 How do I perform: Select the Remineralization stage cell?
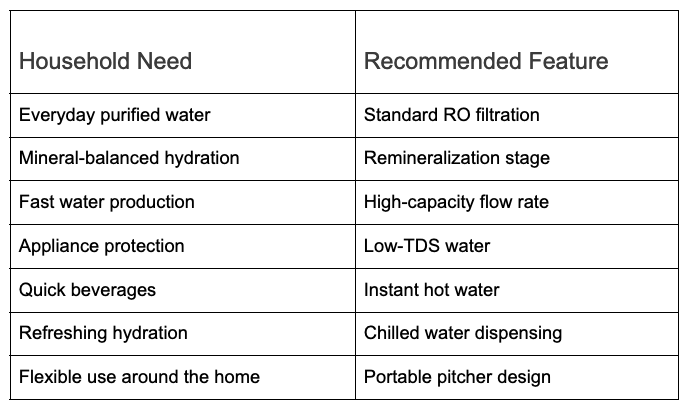click(517, 159)
